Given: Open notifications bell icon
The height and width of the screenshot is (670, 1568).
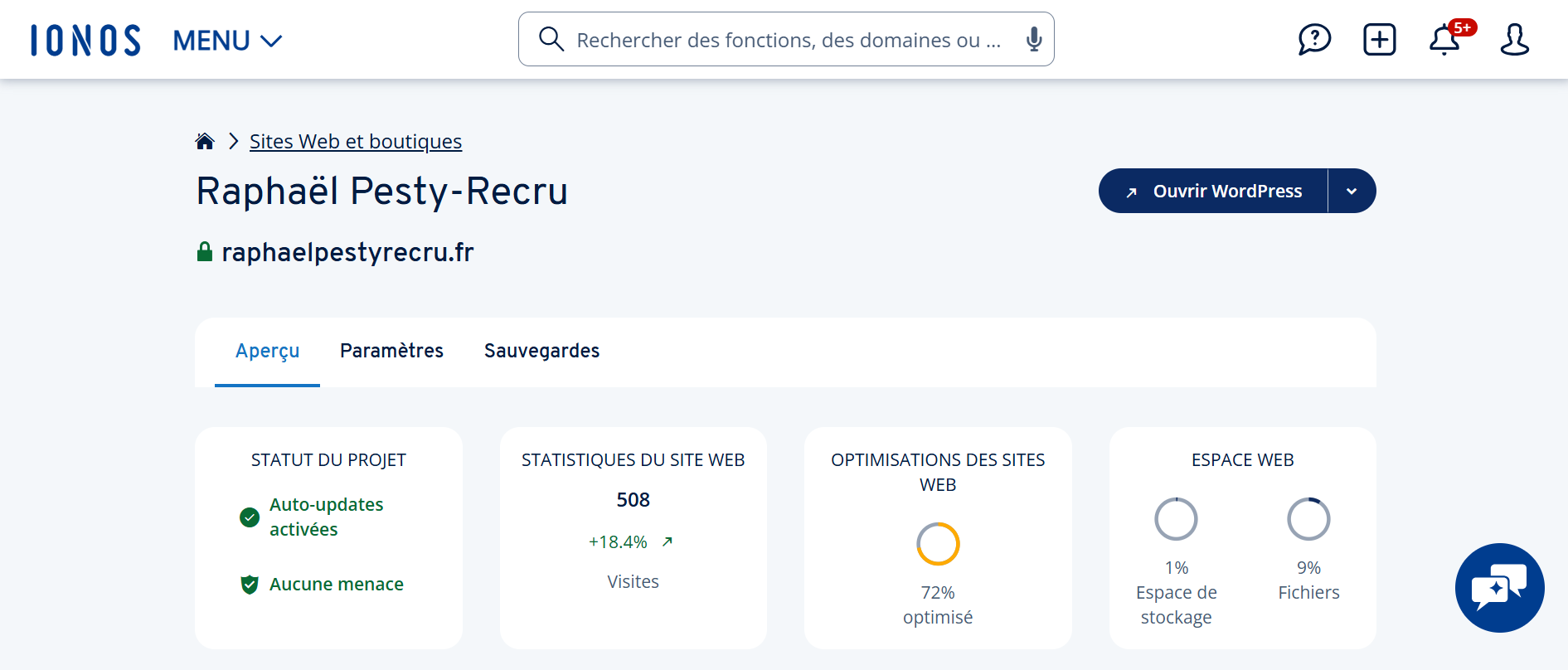Looking at the screenshot, I should click(1444, 39).
